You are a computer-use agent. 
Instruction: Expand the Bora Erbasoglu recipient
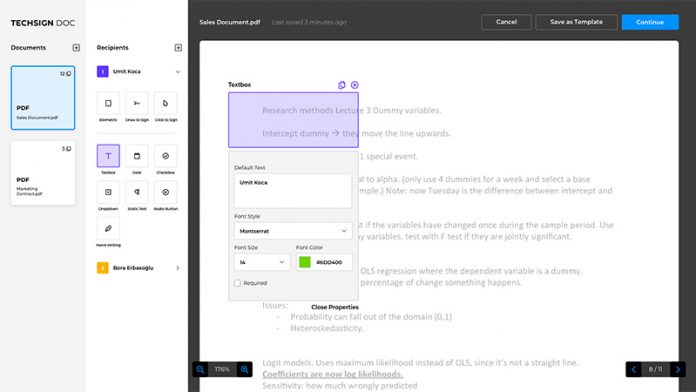(178, 268)
